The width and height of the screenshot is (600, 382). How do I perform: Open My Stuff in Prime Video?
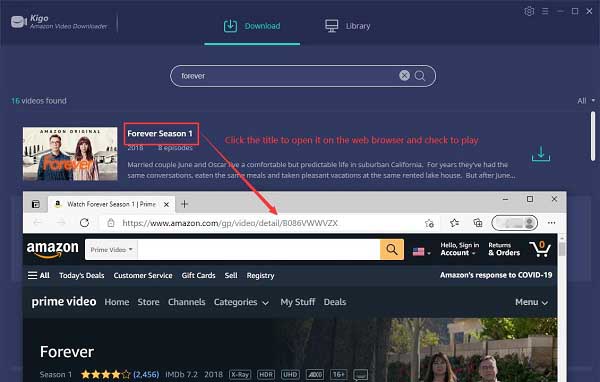(298, 302)
